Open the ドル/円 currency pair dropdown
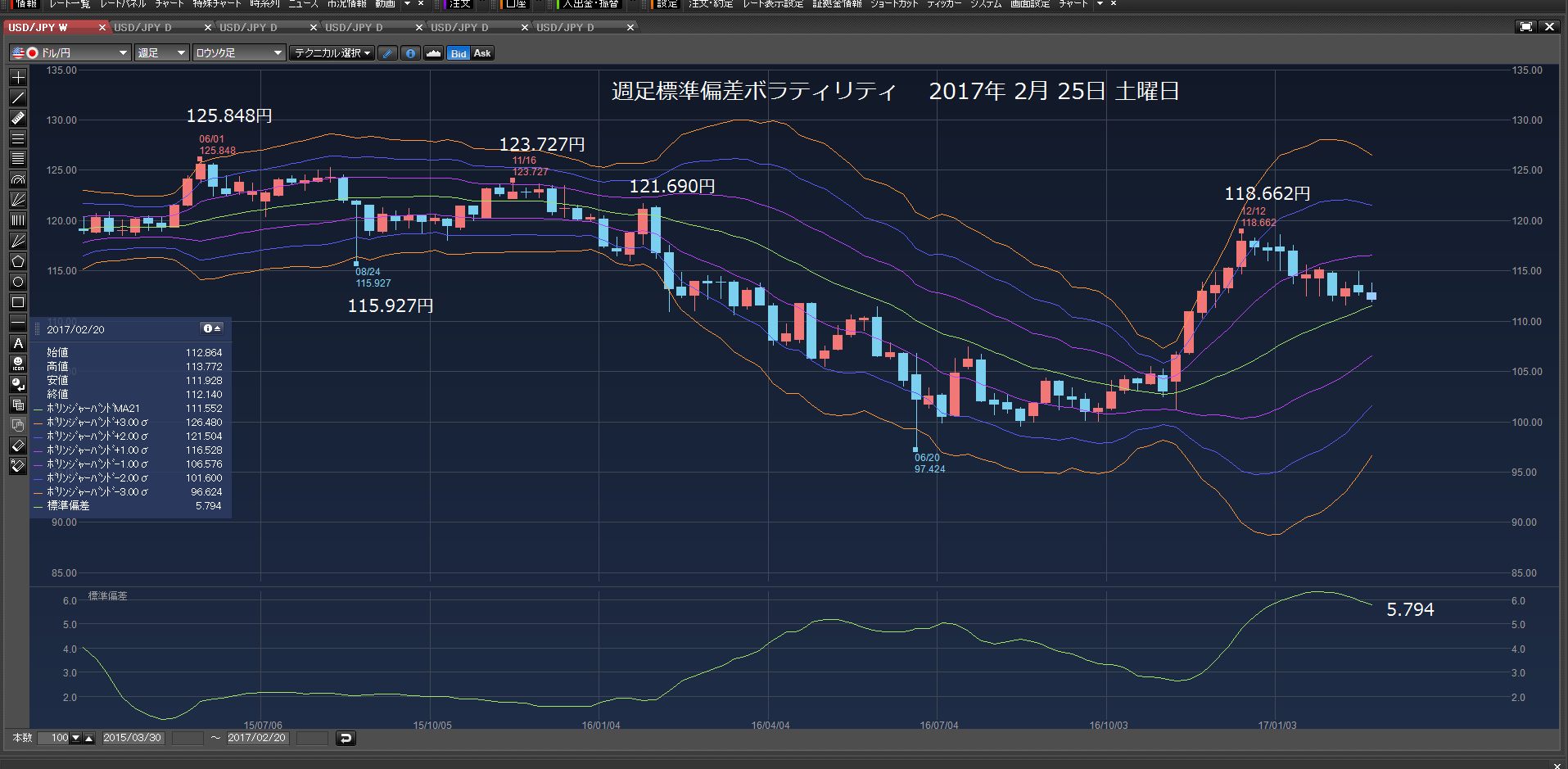This screenshot has width=1568, height=769. [x=70, y=53]
